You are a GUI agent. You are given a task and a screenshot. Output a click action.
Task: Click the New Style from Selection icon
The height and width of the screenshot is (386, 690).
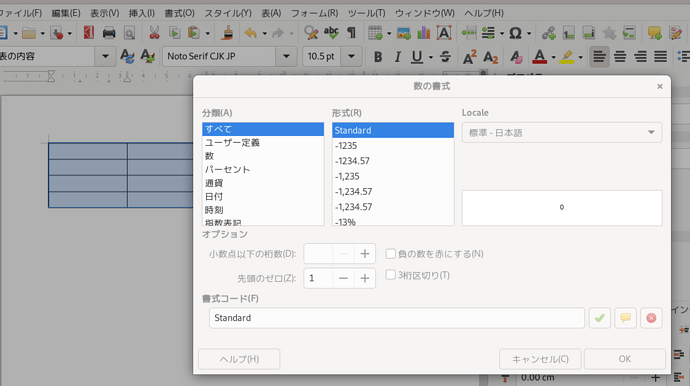[x=147, y=56]
